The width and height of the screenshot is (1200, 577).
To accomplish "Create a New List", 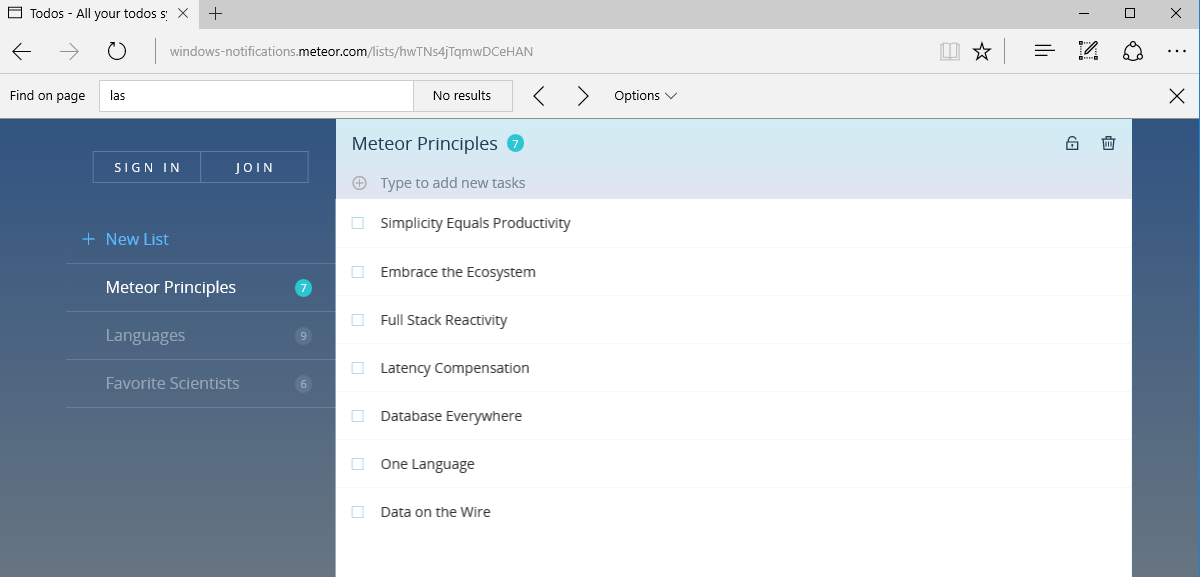I will [x=137, y=239].
